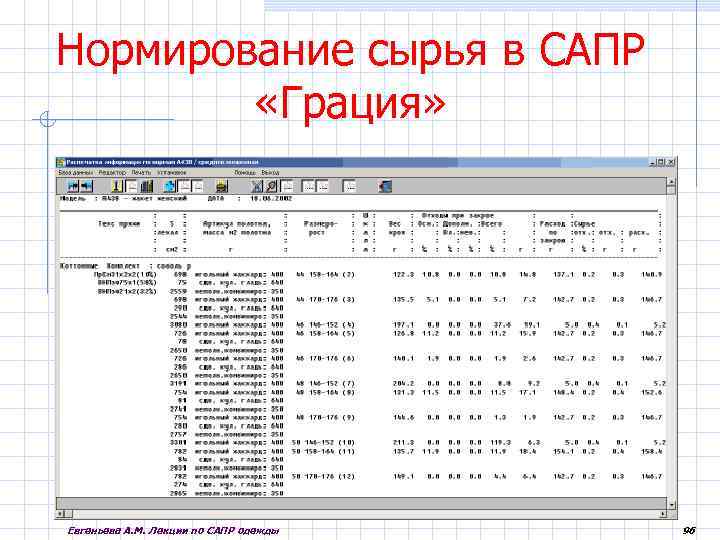Click the weight value 197.1
This screenshot has height=540, width=720.
tap(403, 325)
